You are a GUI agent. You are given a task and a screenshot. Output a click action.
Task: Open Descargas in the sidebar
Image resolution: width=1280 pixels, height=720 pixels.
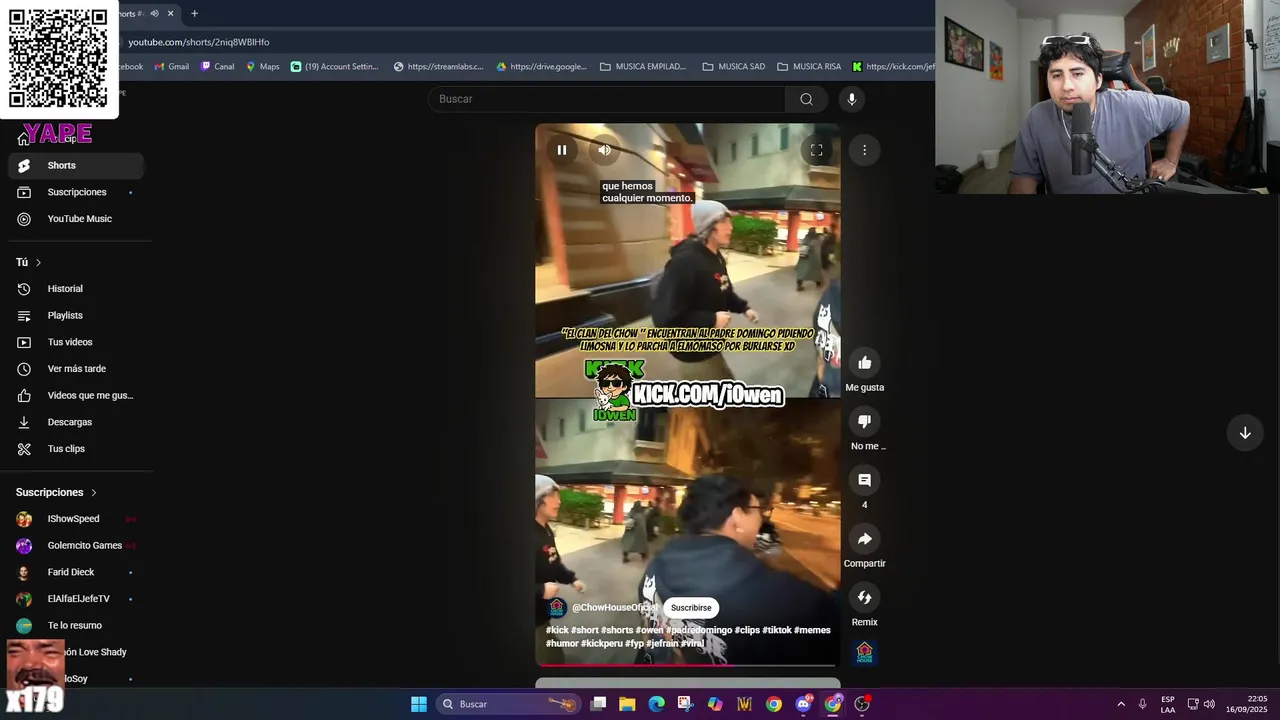point(76,422)
